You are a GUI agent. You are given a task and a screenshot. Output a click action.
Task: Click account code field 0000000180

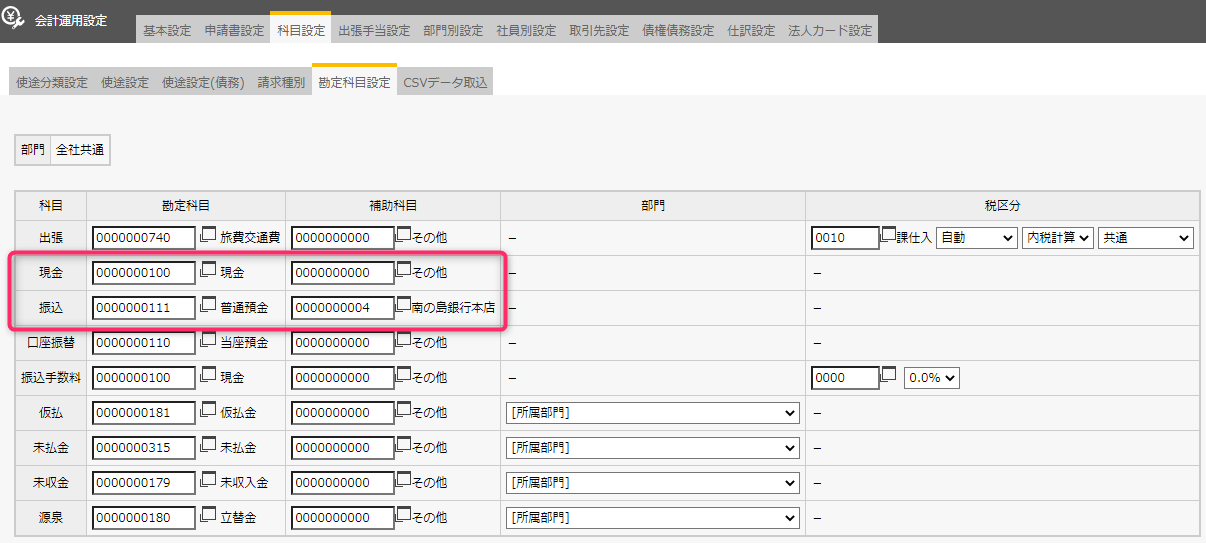144,518
